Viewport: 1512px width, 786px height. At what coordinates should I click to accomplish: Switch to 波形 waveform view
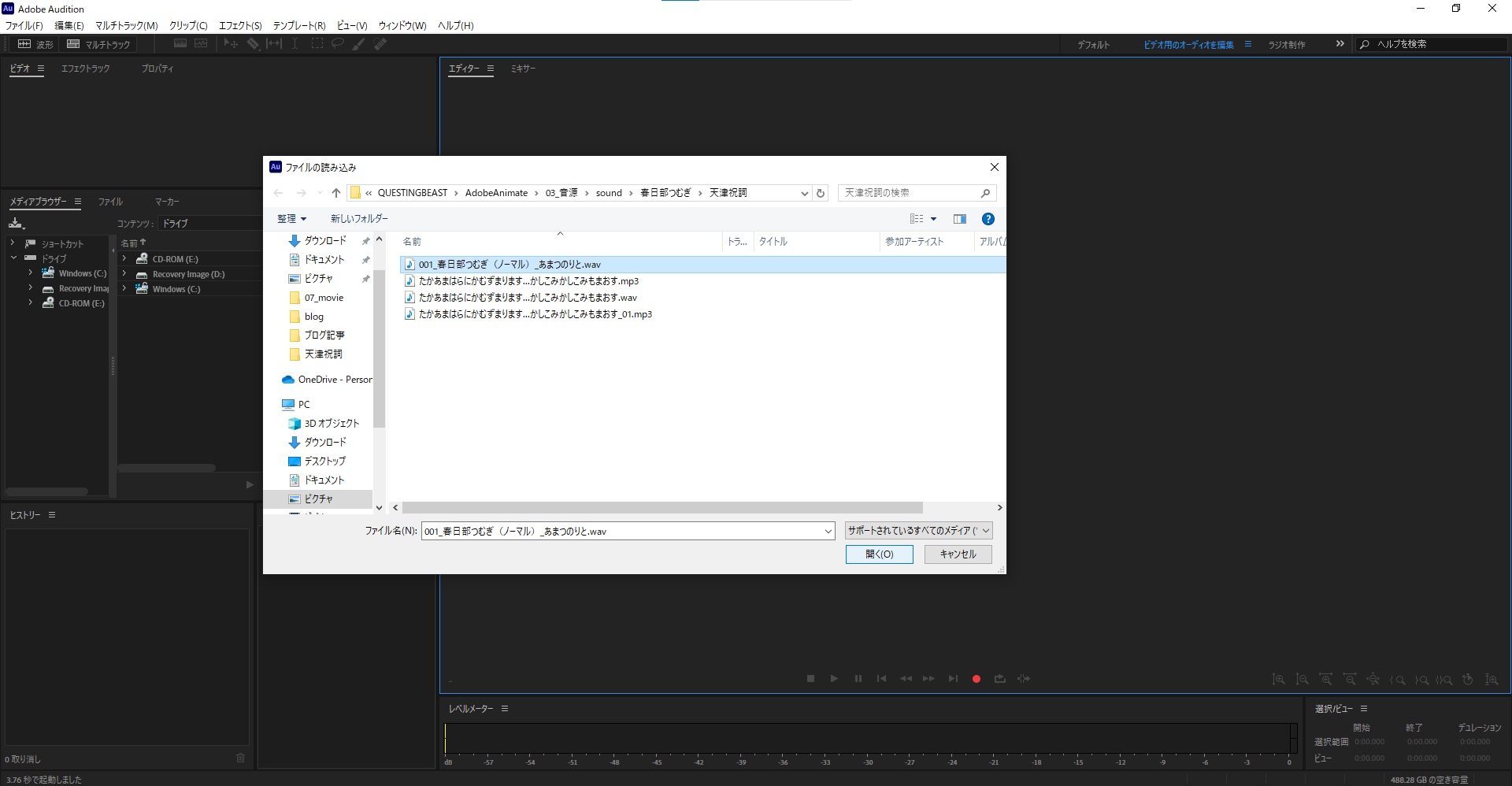point(36,44)
